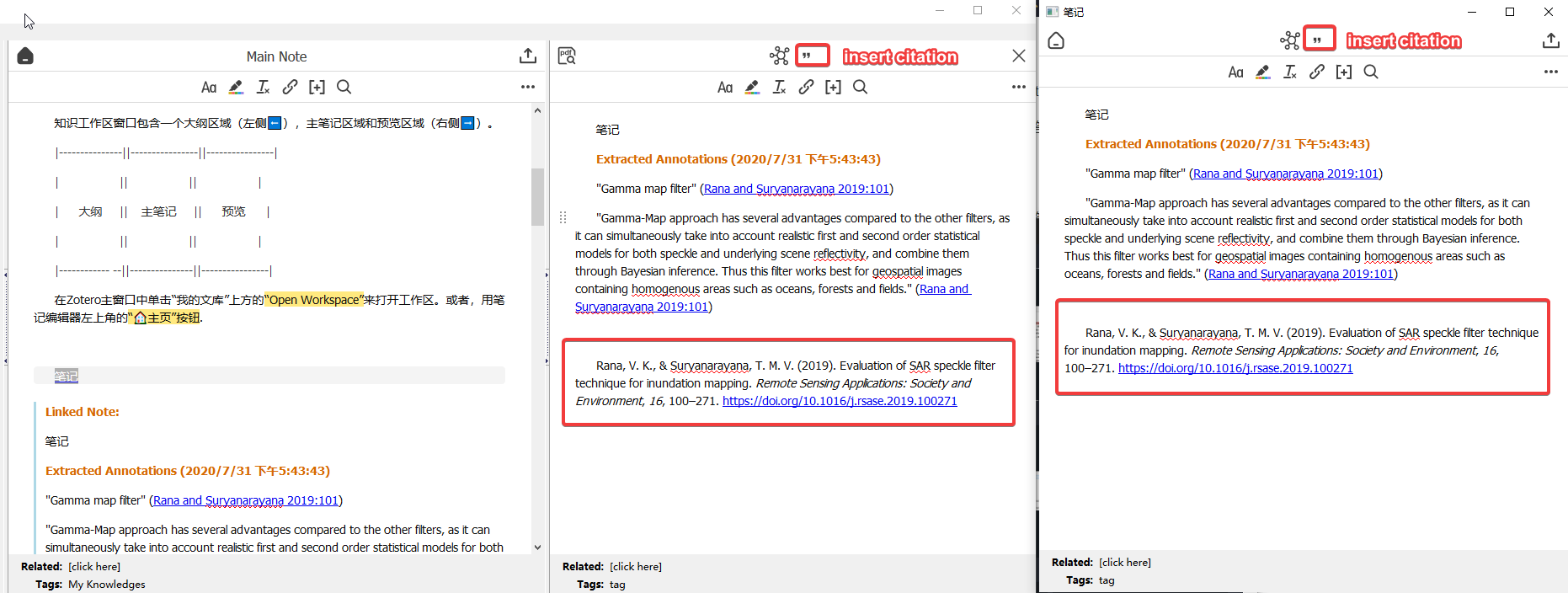Screen dimensions: 1568x593
Task: Click export icon beside Main Note title
Action: pyautogui.click(x=528, y=56)
